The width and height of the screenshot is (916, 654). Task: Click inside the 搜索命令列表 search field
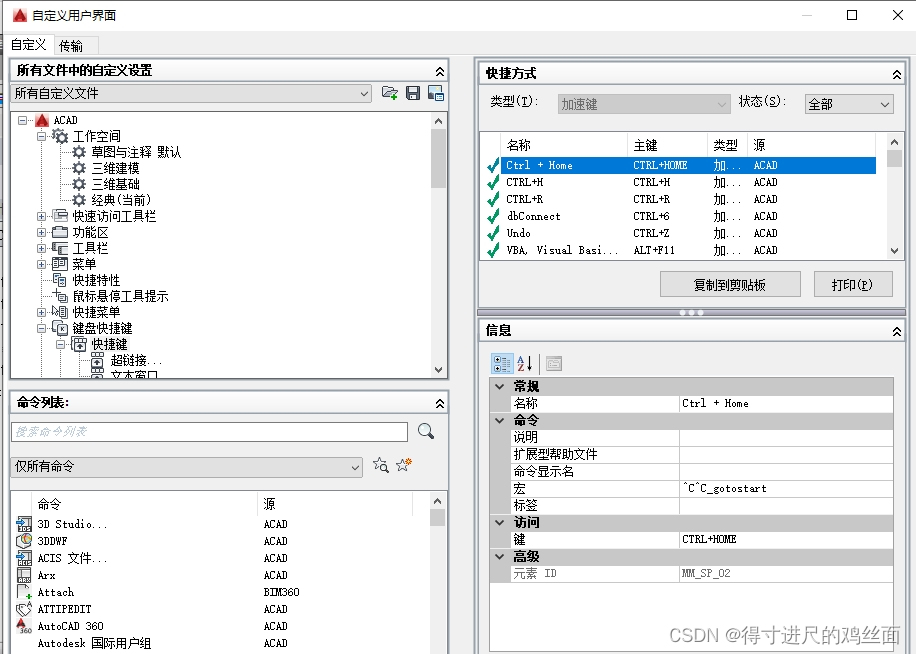209,432
